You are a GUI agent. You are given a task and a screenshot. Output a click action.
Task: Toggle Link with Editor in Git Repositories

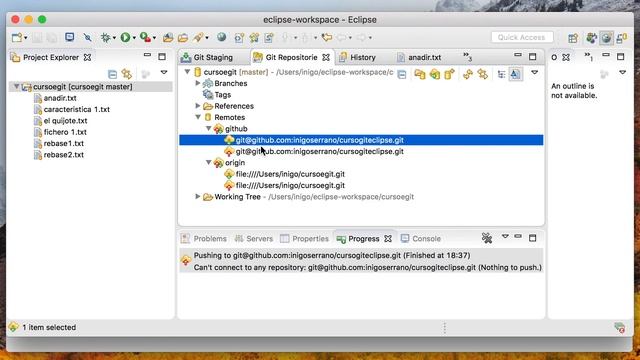482,74
